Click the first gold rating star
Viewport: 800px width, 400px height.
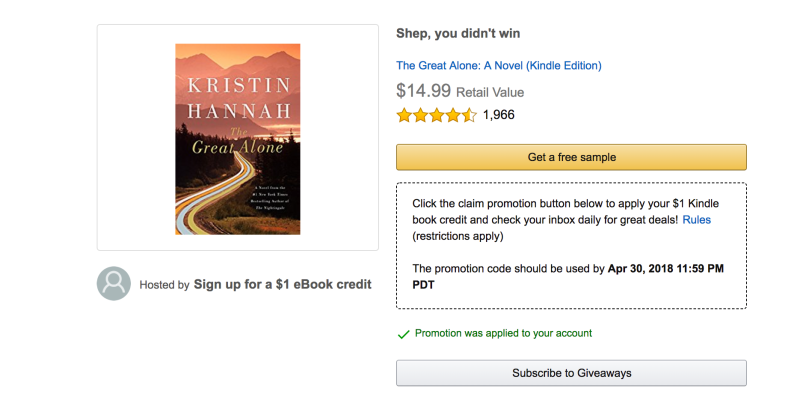point(404,115)
